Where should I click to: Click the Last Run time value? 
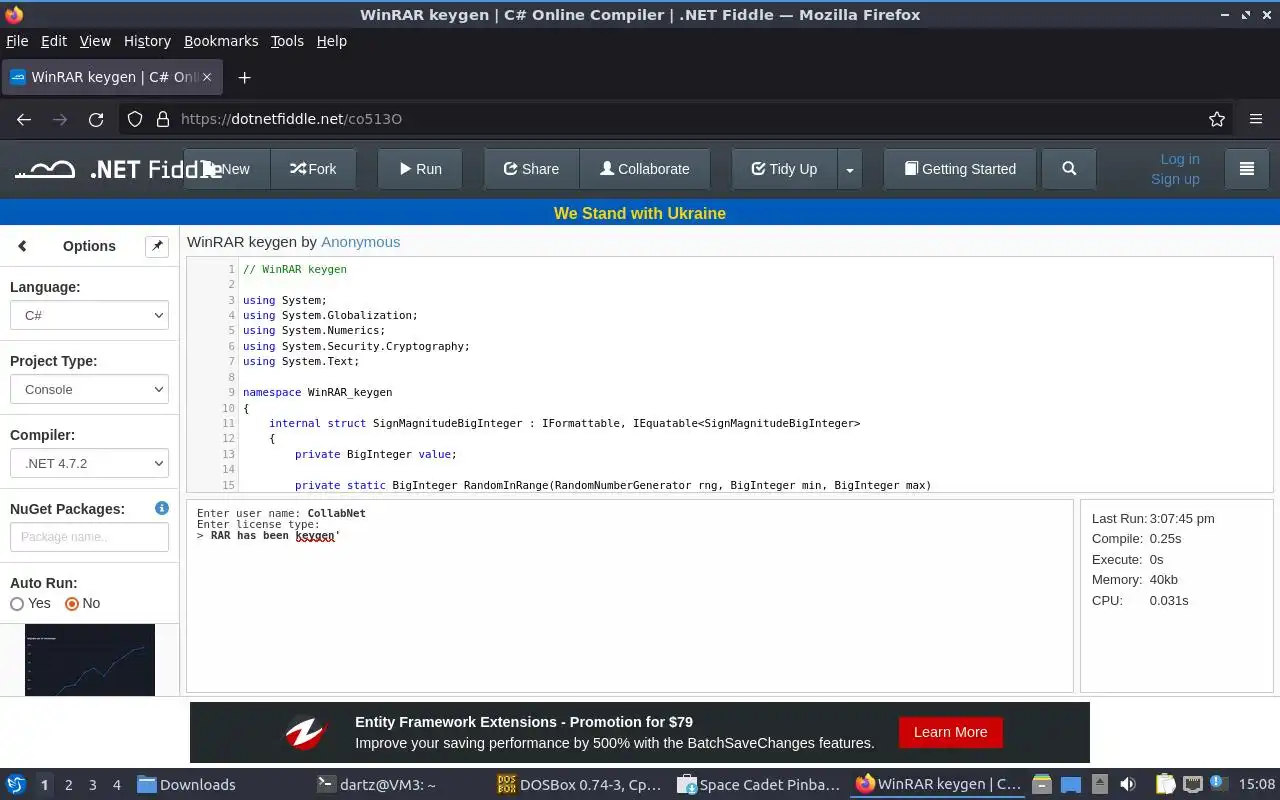(1182, 519)
